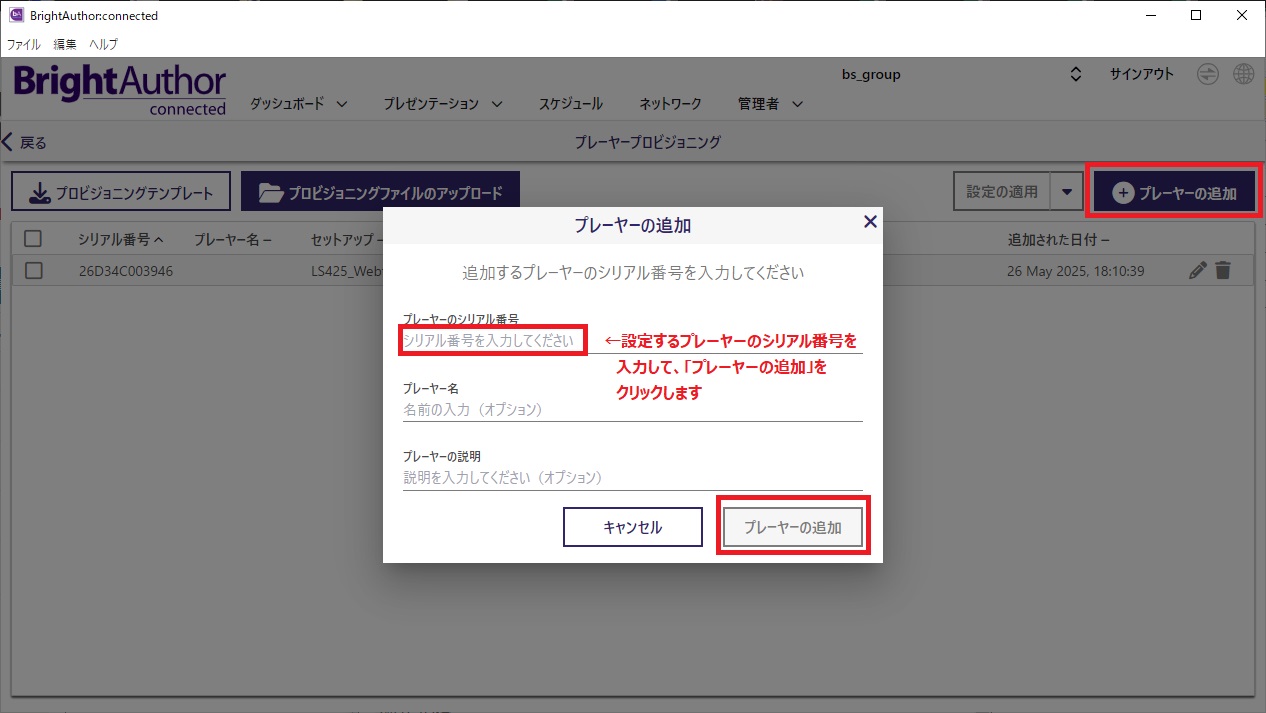
Task: Open the 設定の適用 dropdown arrow
Action: tap(1067, 192)
